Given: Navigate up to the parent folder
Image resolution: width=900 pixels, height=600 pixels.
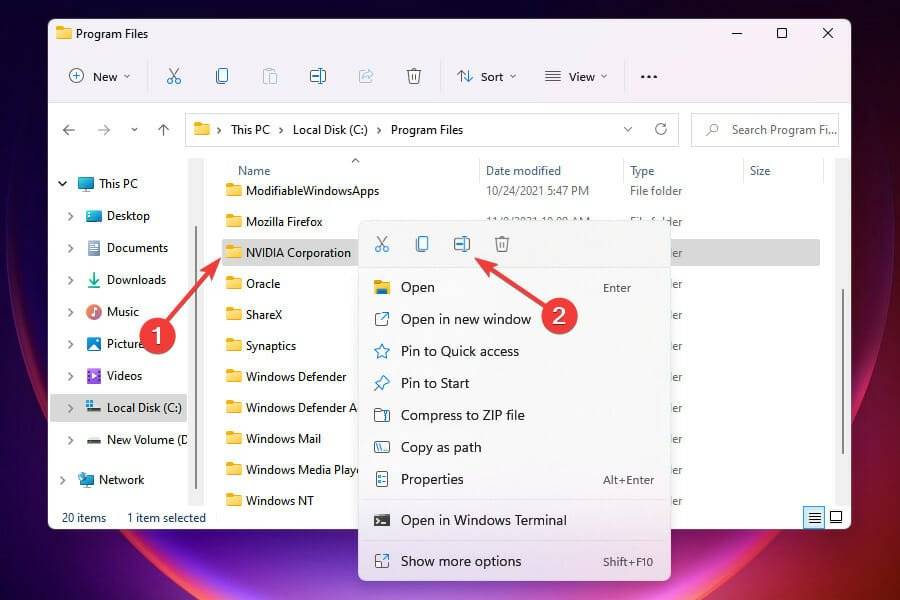Looking at the screenshot, I should click(163, 129).
